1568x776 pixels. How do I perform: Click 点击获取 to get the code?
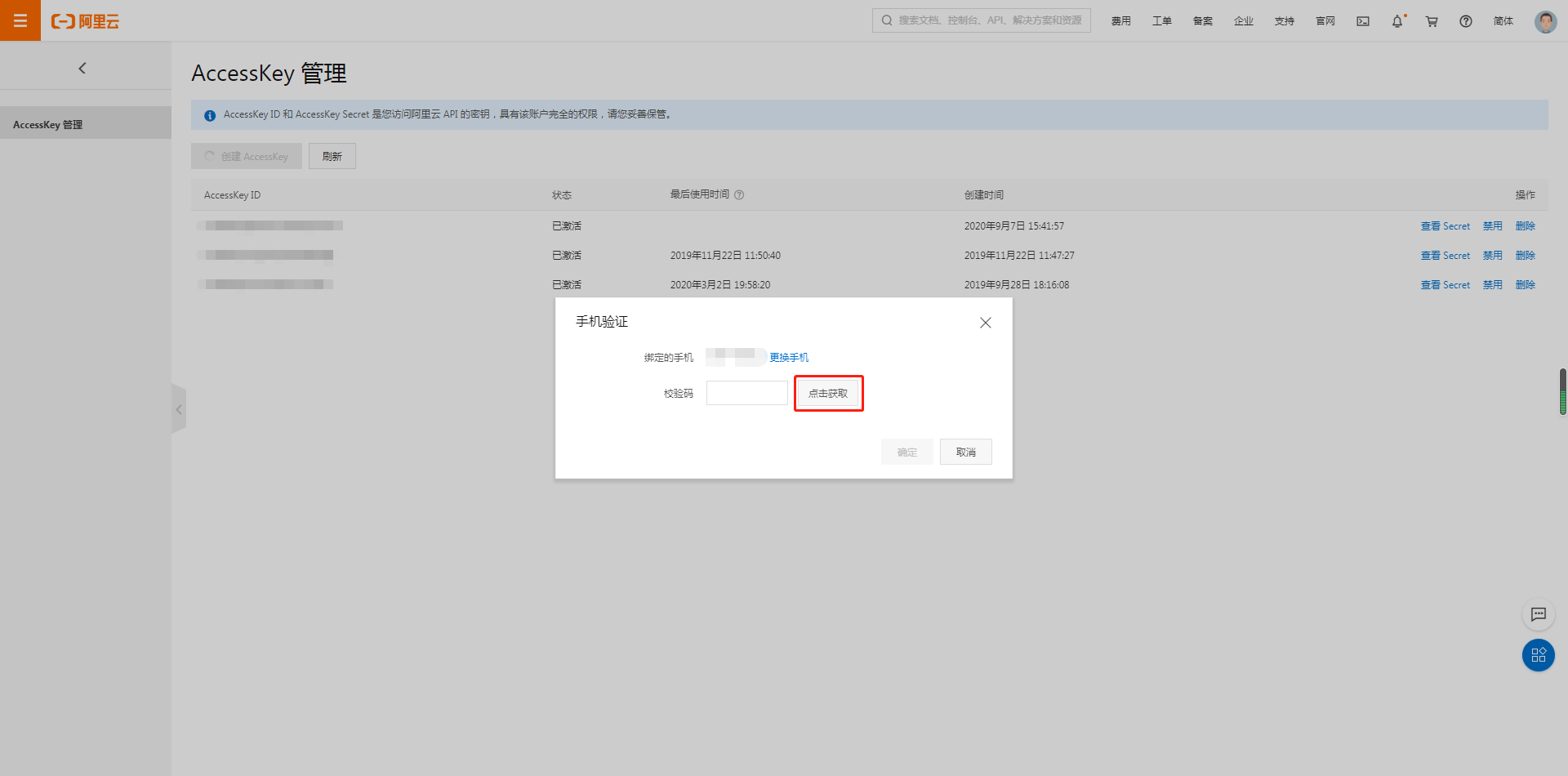pyautogui.click(x=828, y=393)
